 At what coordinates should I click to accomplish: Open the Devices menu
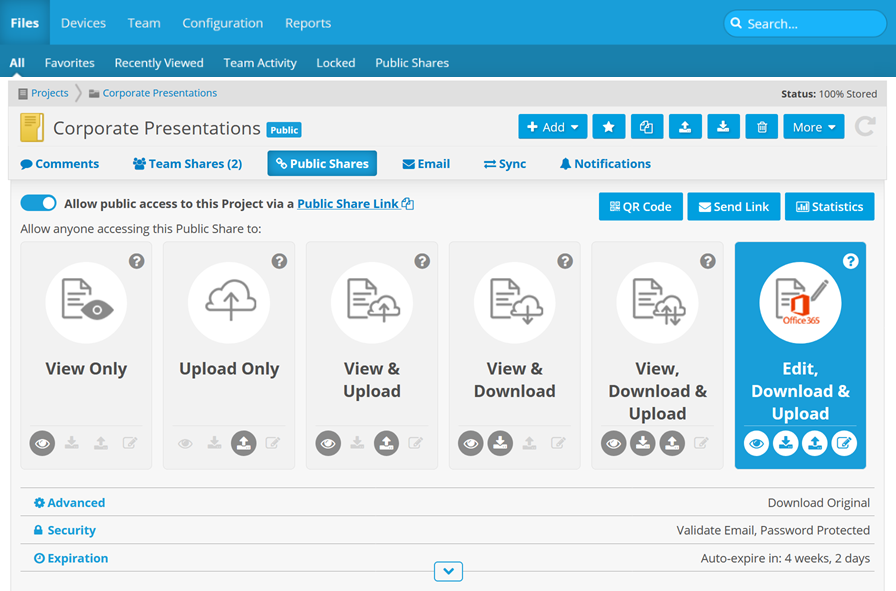[83, 23]
